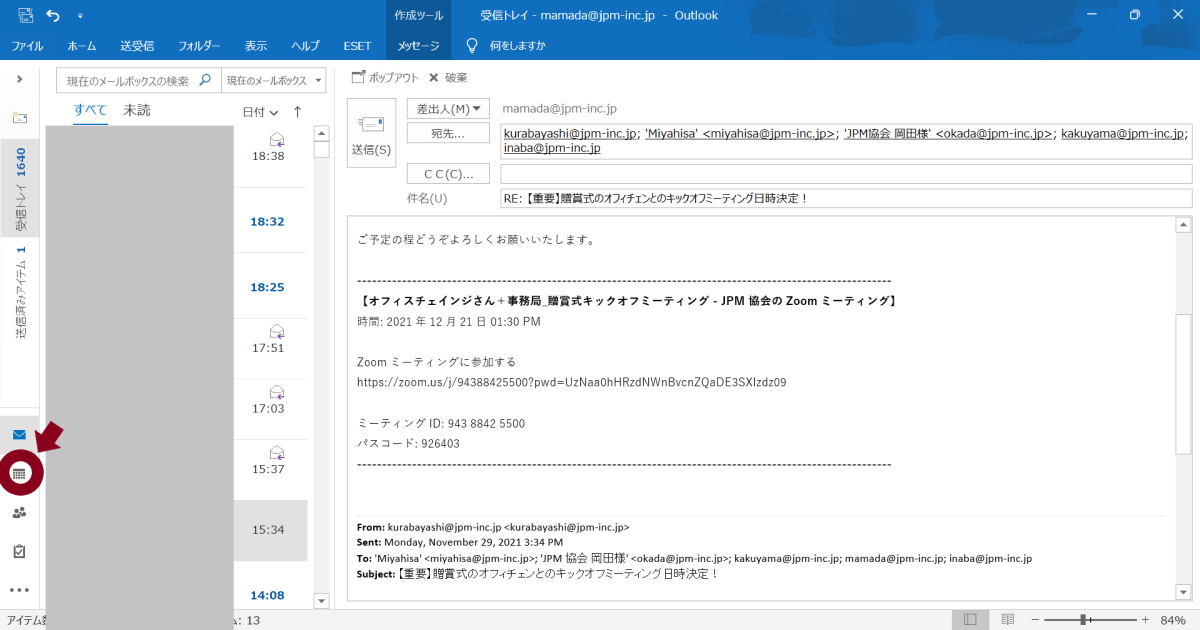
Task: Click the message body scrollbar up arrow
Action: (x=1183, y=225)
